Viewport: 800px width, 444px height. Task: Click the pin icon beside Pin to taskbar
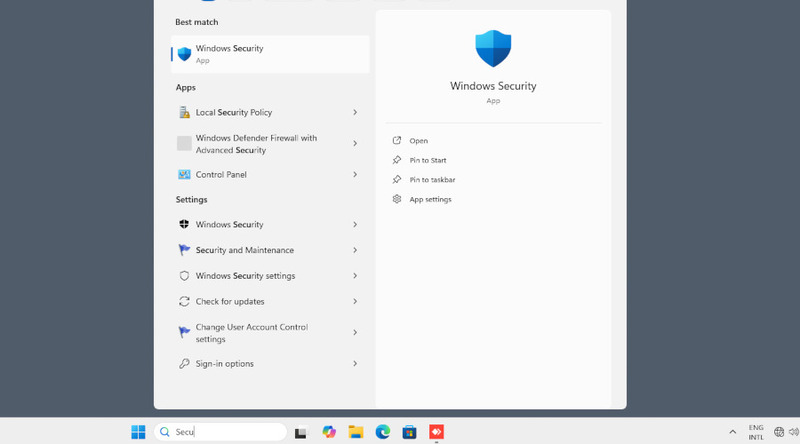(396, 179)
